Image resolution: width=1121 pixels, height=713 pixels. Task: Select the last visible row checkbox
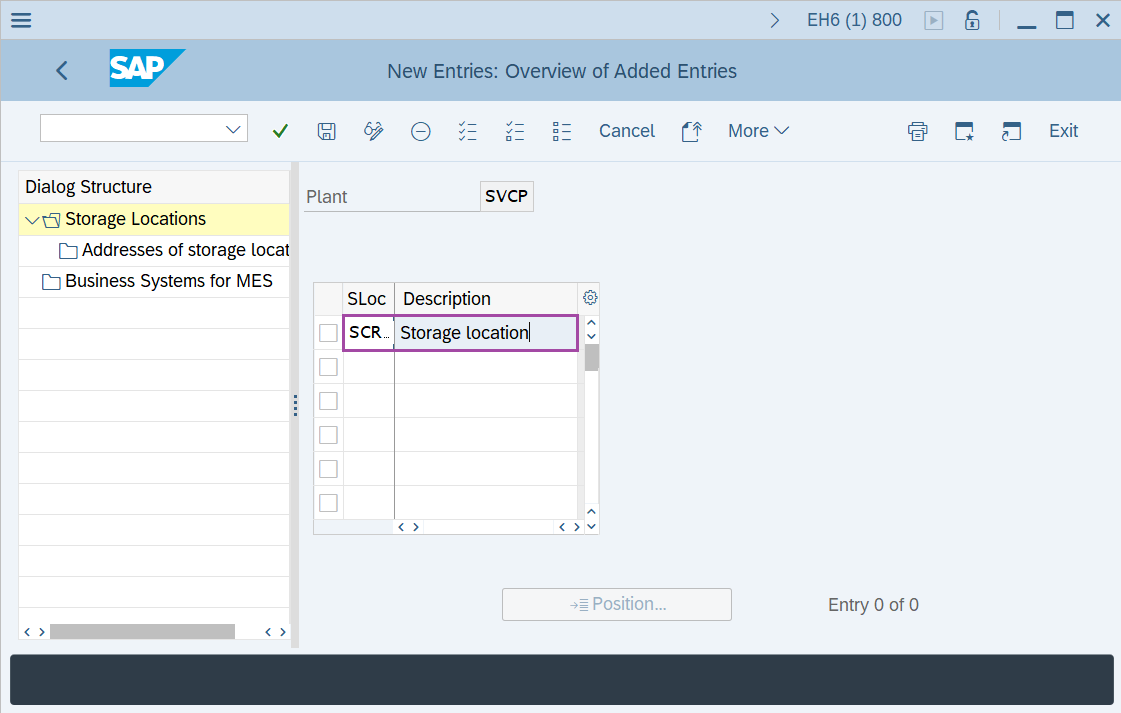click(328, 503)
